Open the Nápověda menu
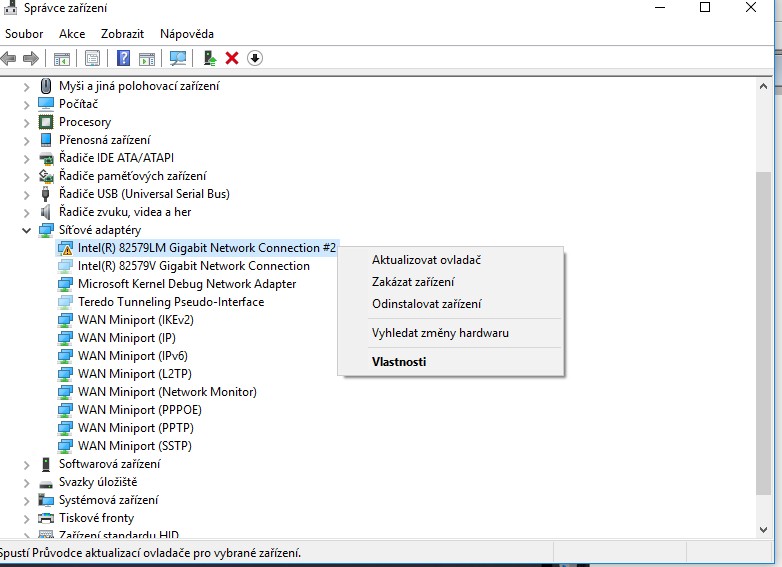This screenshot has height=567, width=782. [x=187, y=34]
